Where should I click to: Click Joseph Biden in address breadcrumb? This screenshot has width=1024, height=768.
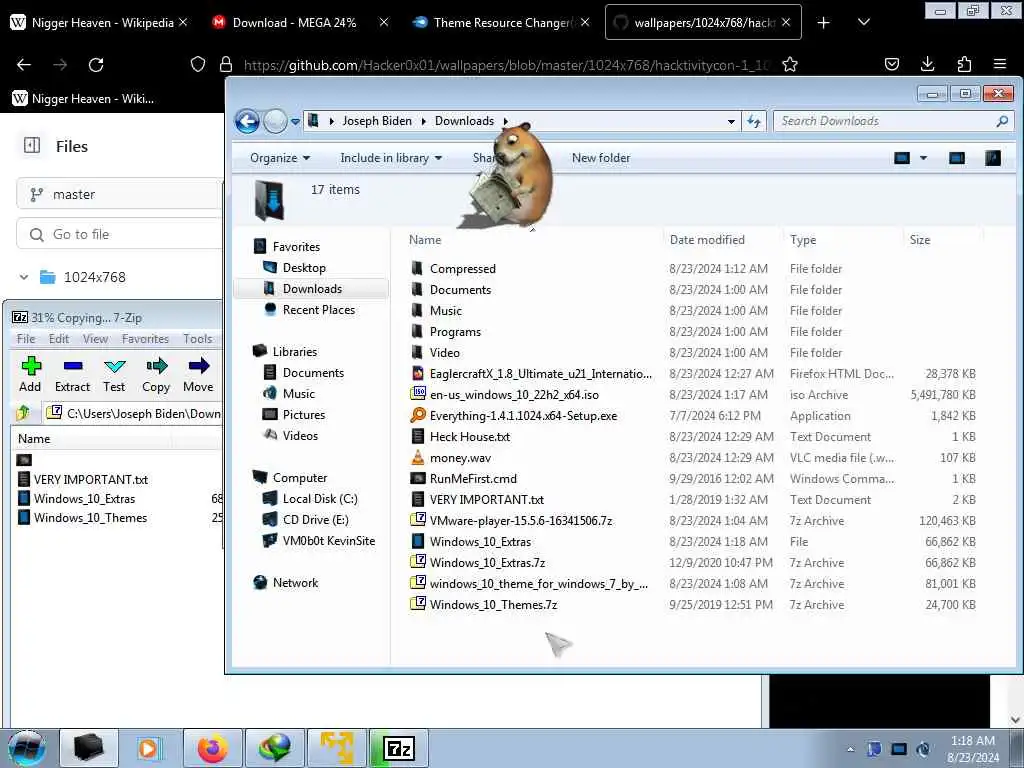tap(377, 121)
